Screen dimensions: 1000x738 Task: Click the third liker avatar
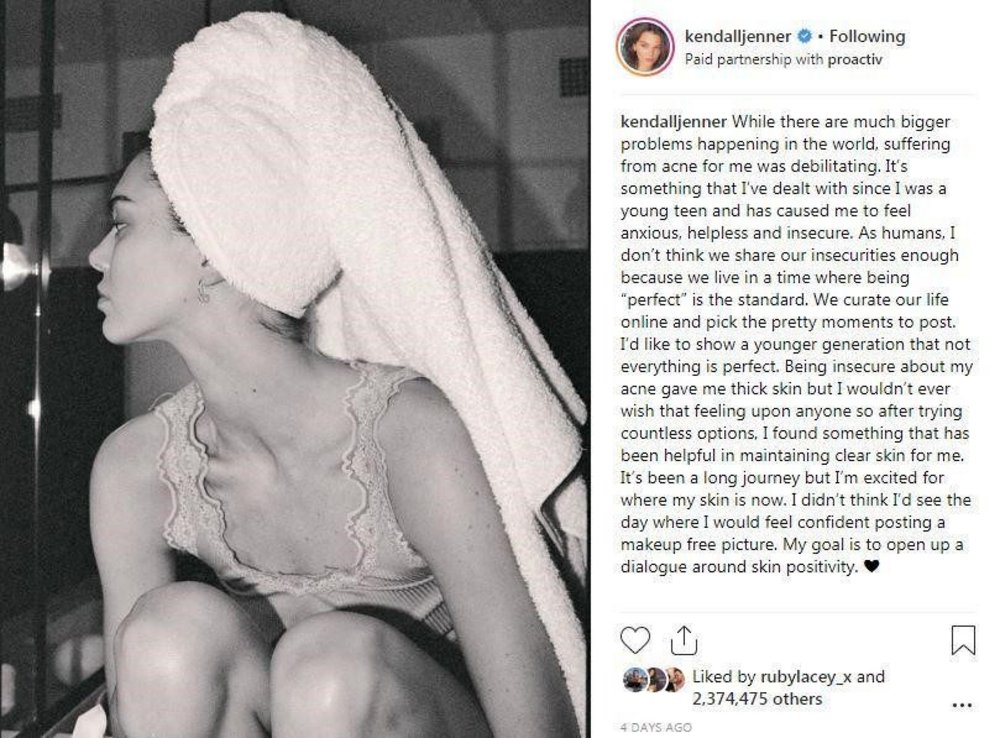tap(675, 680)
